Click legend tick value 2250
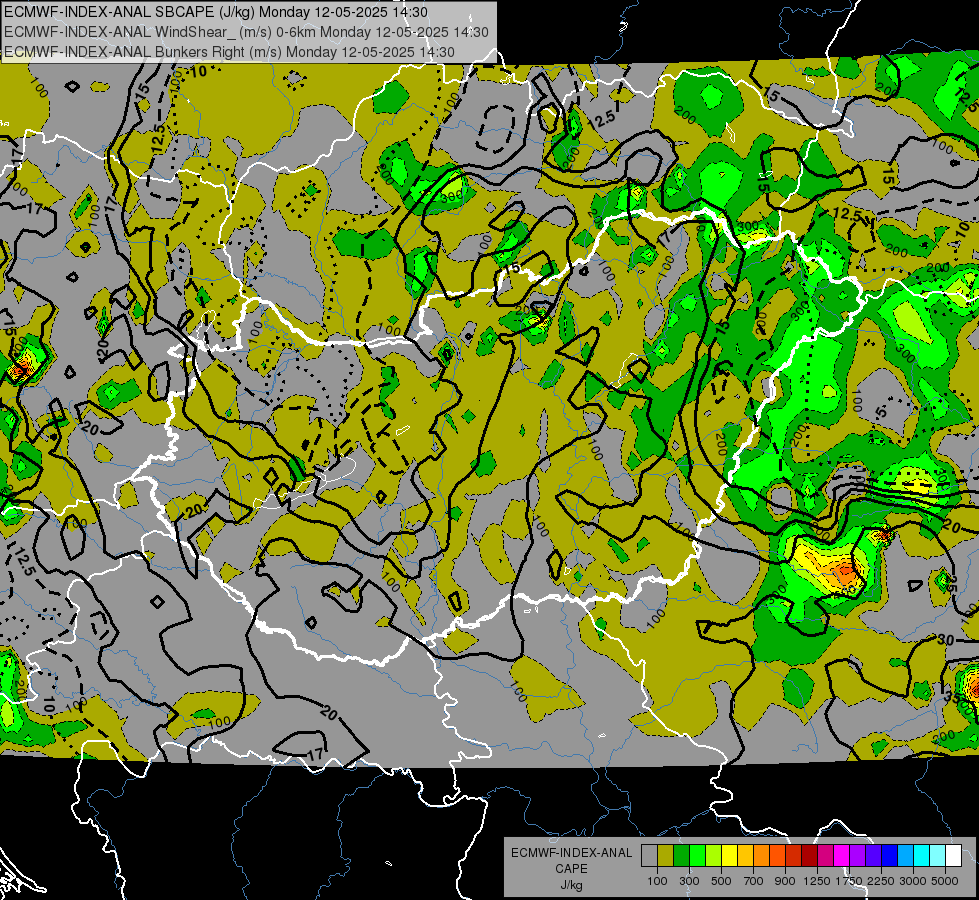 click(x=881, y=881)
